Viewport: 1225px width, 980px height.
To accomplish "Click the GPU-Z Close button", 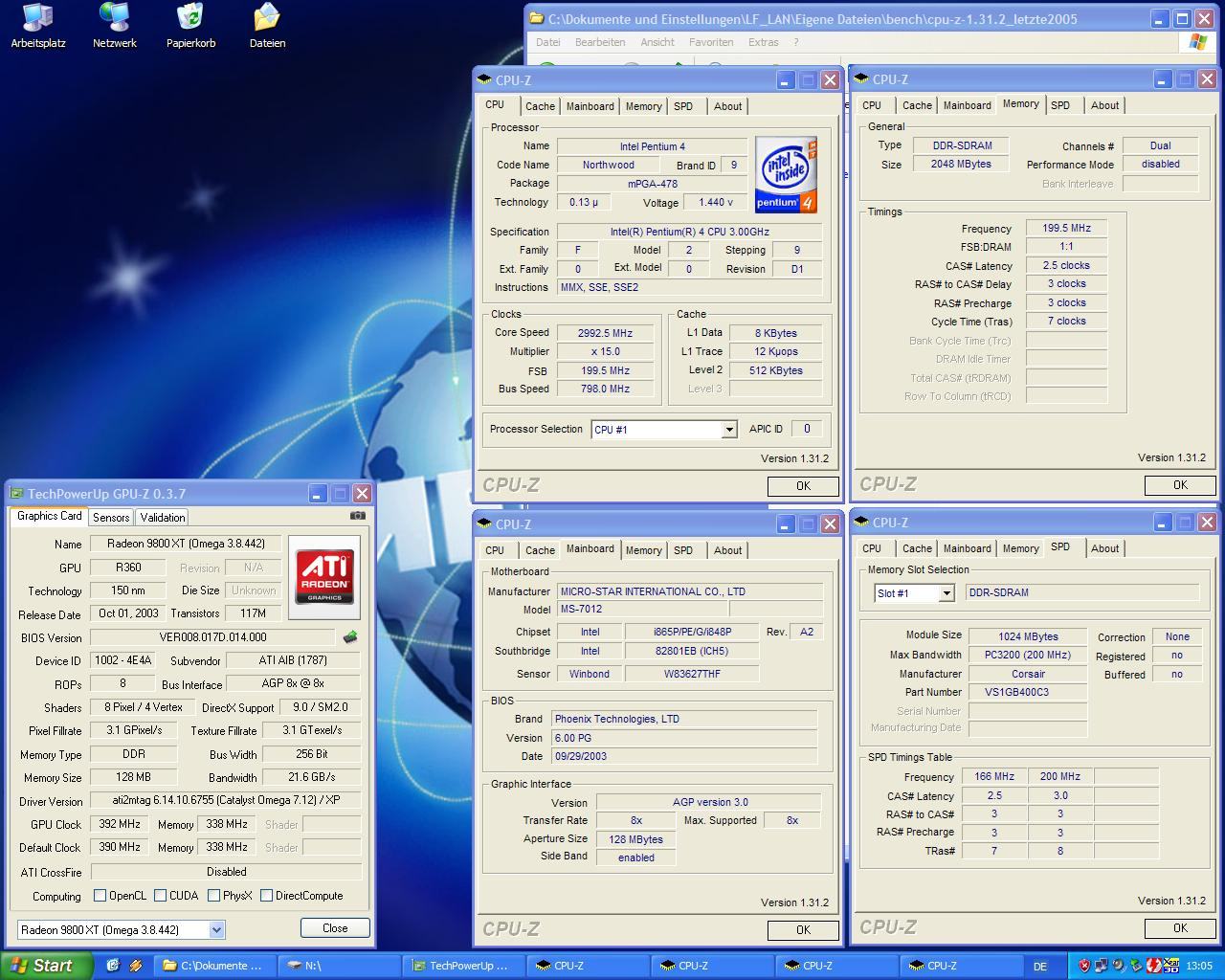I will pyautogui.click(x=335, y=928).
